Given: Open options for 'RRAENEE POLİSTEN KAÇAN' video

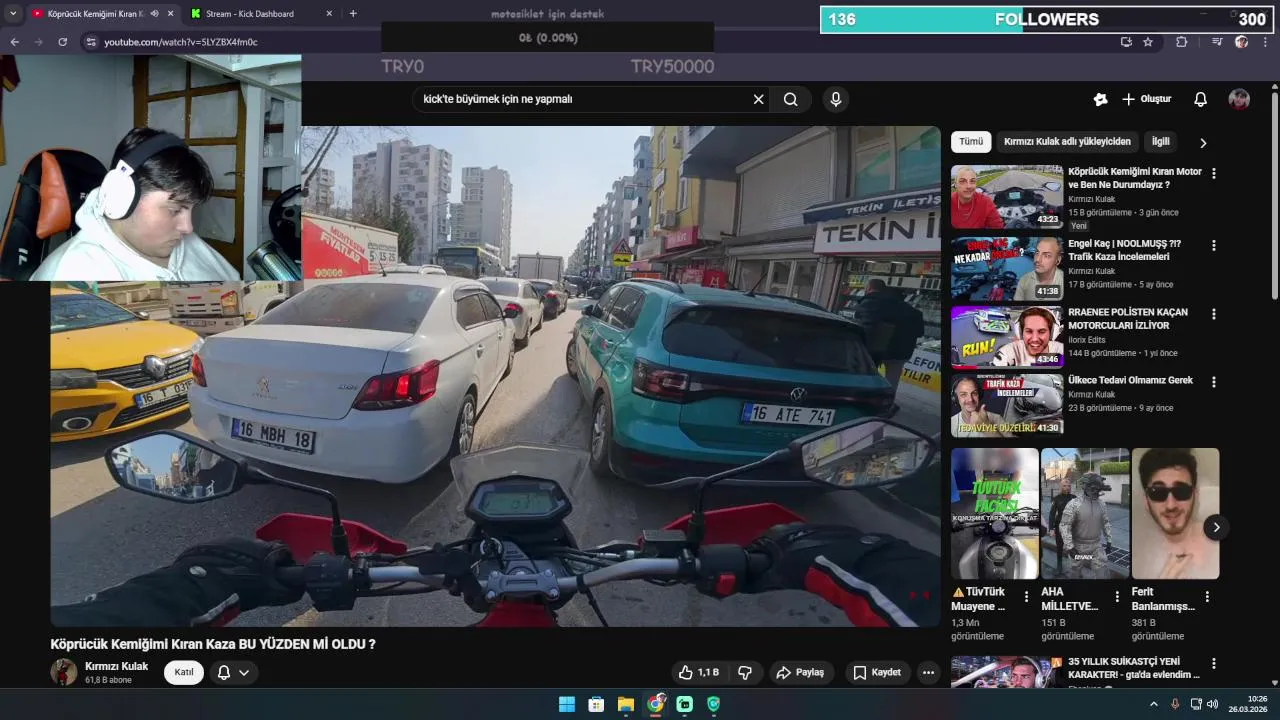Looking at the screenshot, I should tap(1214, 314).
